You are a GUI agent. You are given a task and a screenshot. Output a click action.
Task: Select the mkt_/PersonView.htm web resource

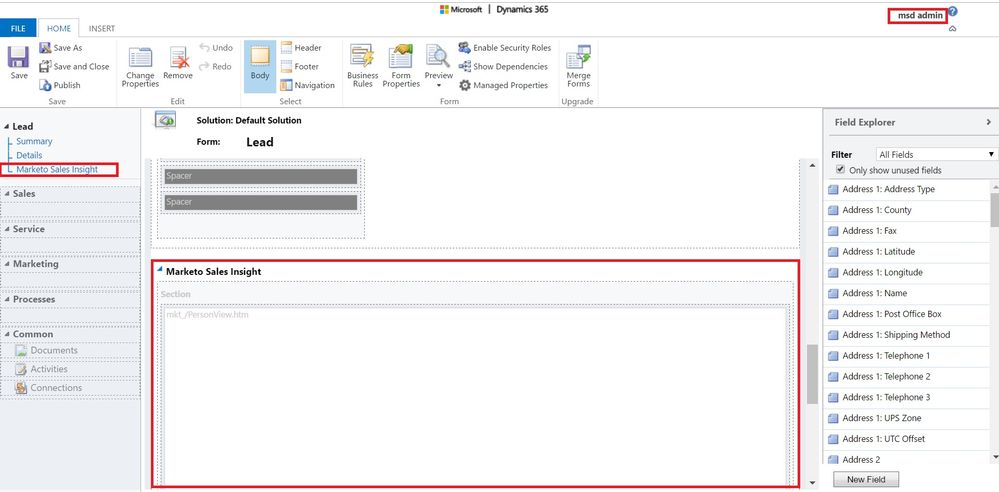(475, 396)
